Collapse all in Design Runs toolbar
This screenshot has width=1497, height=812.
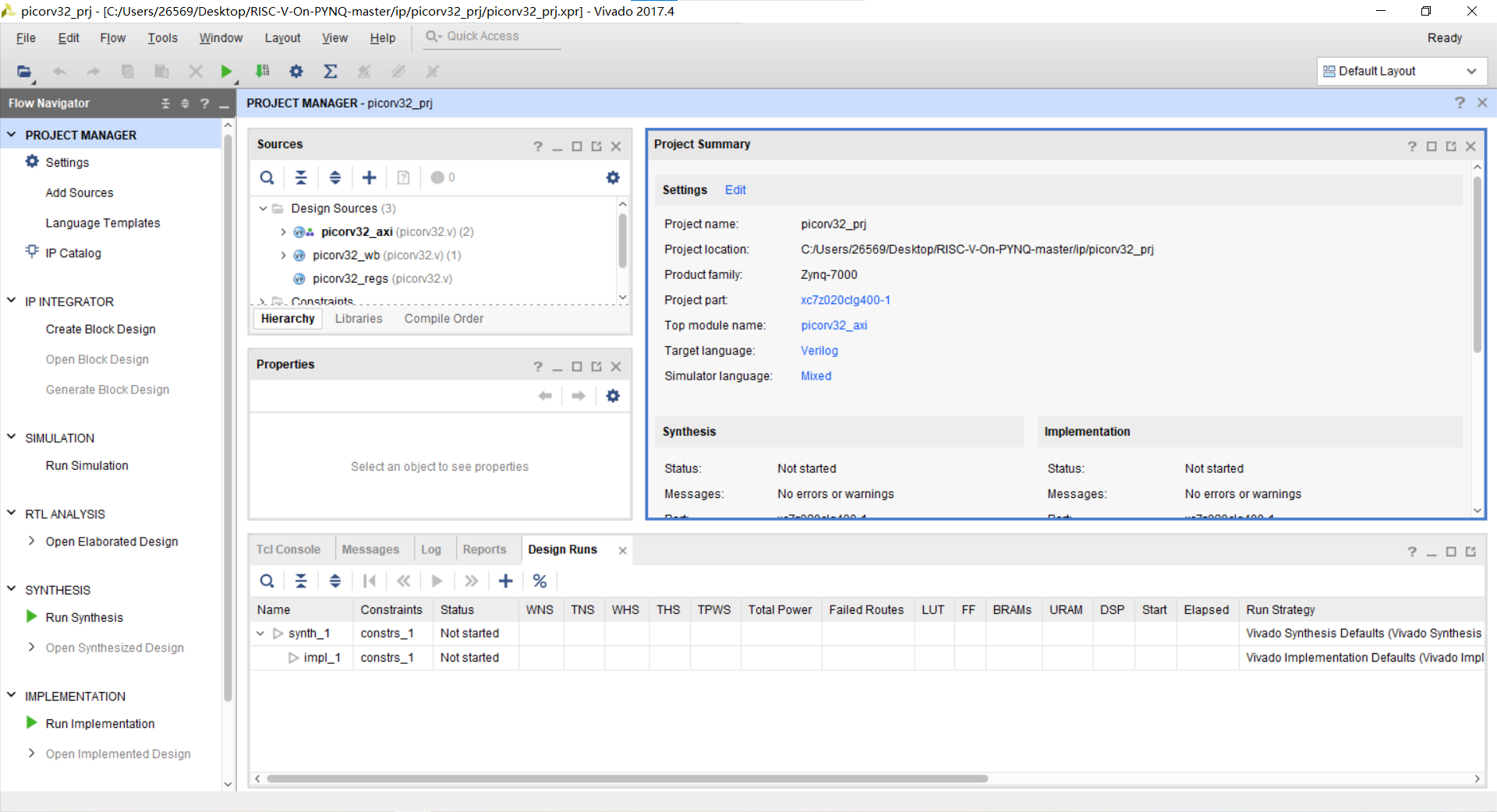tap(301, 581)
